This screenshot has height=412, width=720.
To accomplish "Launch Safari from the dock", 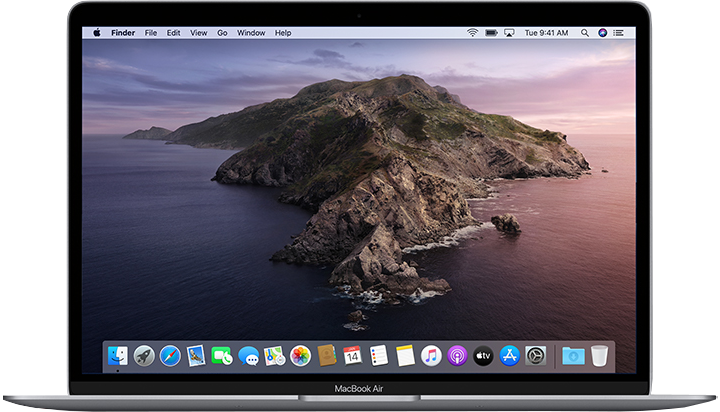I will 170,356.
